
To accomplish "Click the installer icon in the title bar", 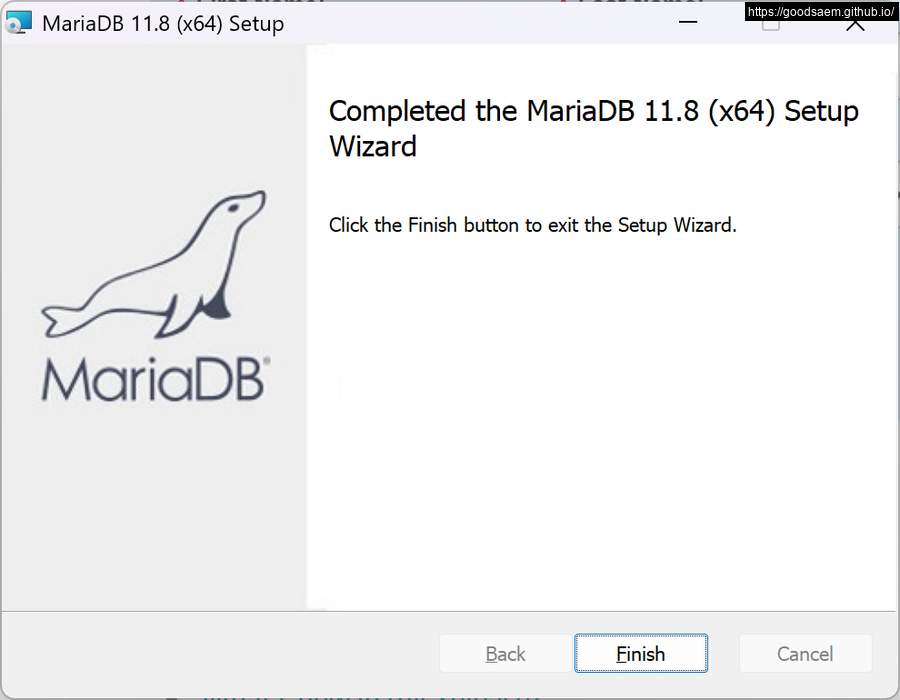I will point(18,23).
